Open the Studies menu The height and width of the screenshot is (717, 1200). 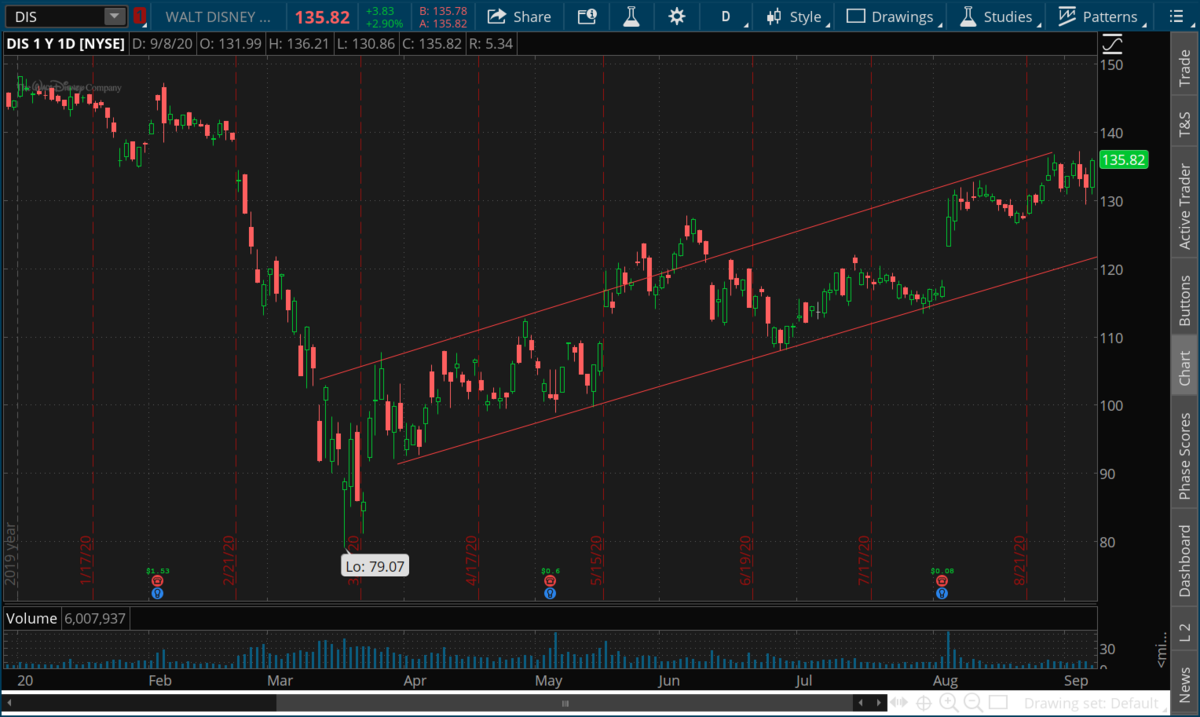pos(996,16)
